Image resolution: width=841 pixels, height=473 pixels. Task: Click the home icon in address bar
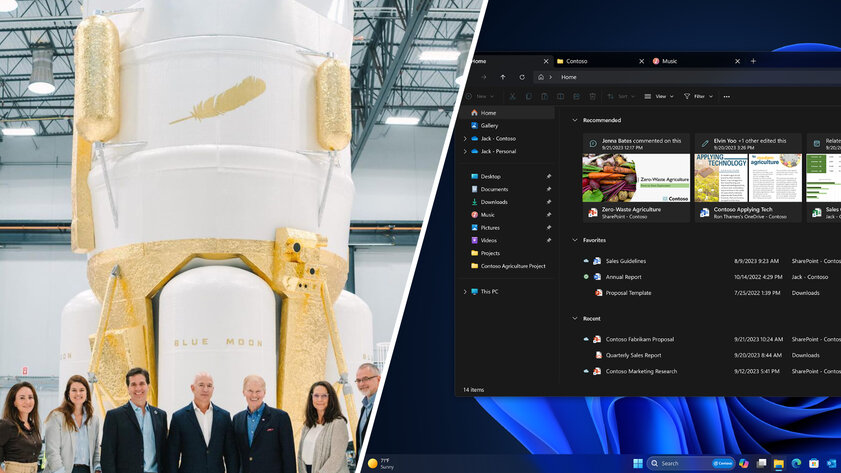point(541,77)
